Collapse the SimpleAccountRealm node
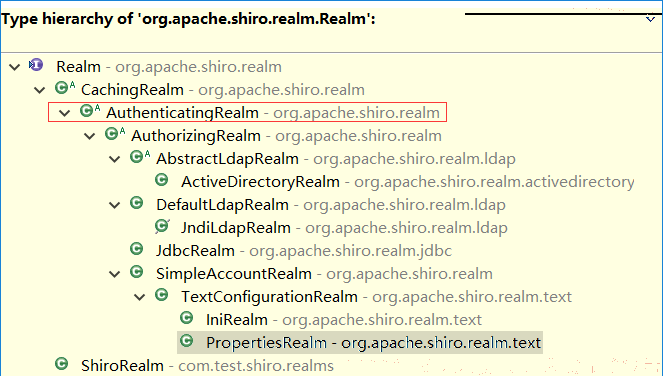Screen dimensions: 663x376 pyautogui.click(x=115, y=274)
